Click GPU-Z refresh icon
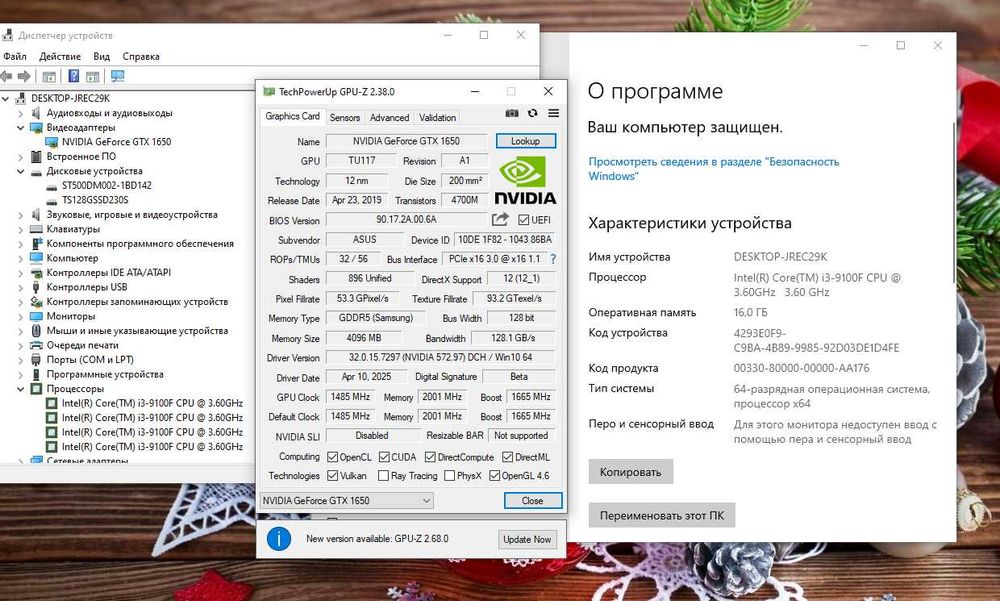Screen dimensions: 1000x601 click(533, 114)
